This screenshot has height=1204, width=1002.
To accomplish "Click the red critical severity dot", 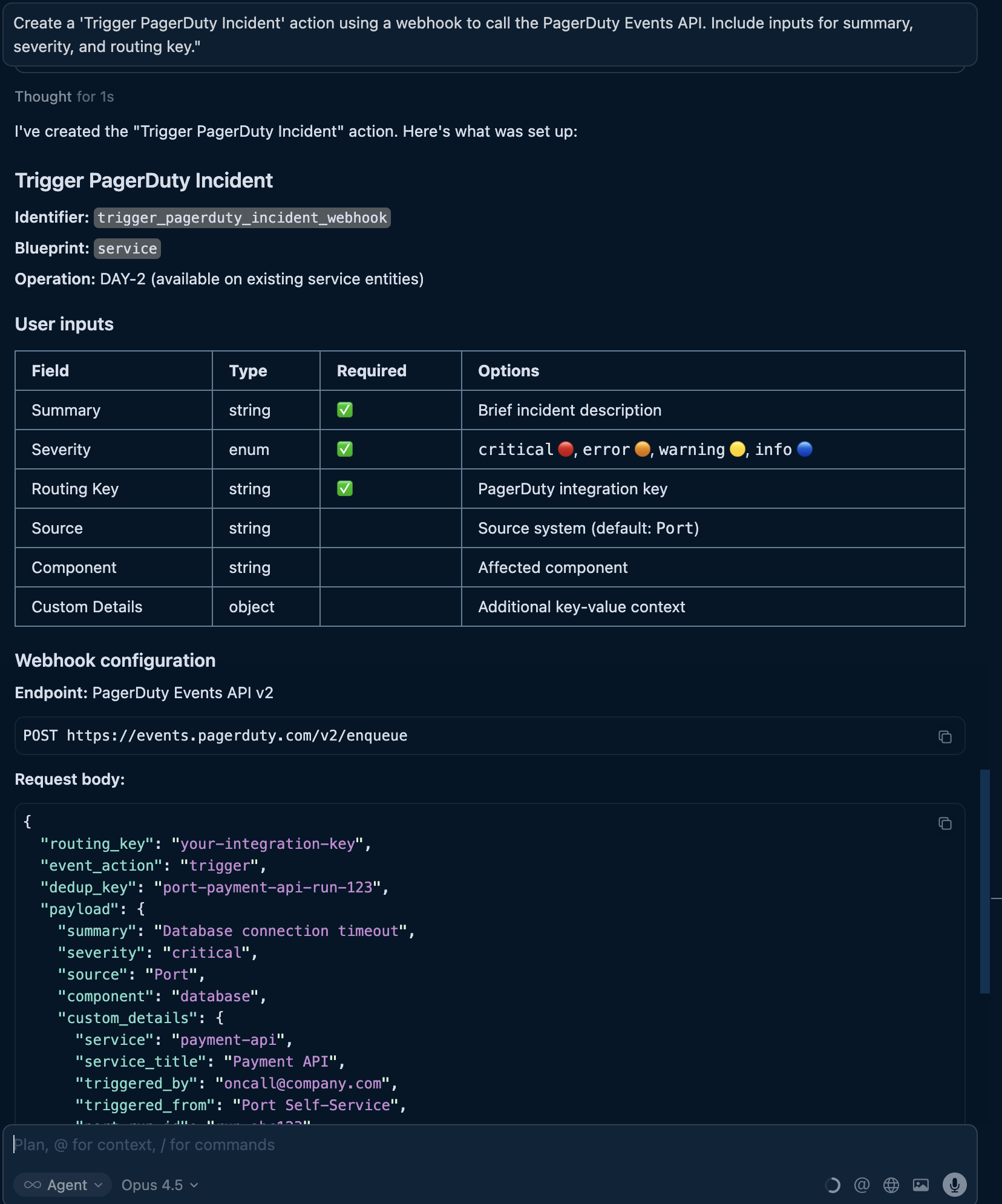I will point(565,449).
